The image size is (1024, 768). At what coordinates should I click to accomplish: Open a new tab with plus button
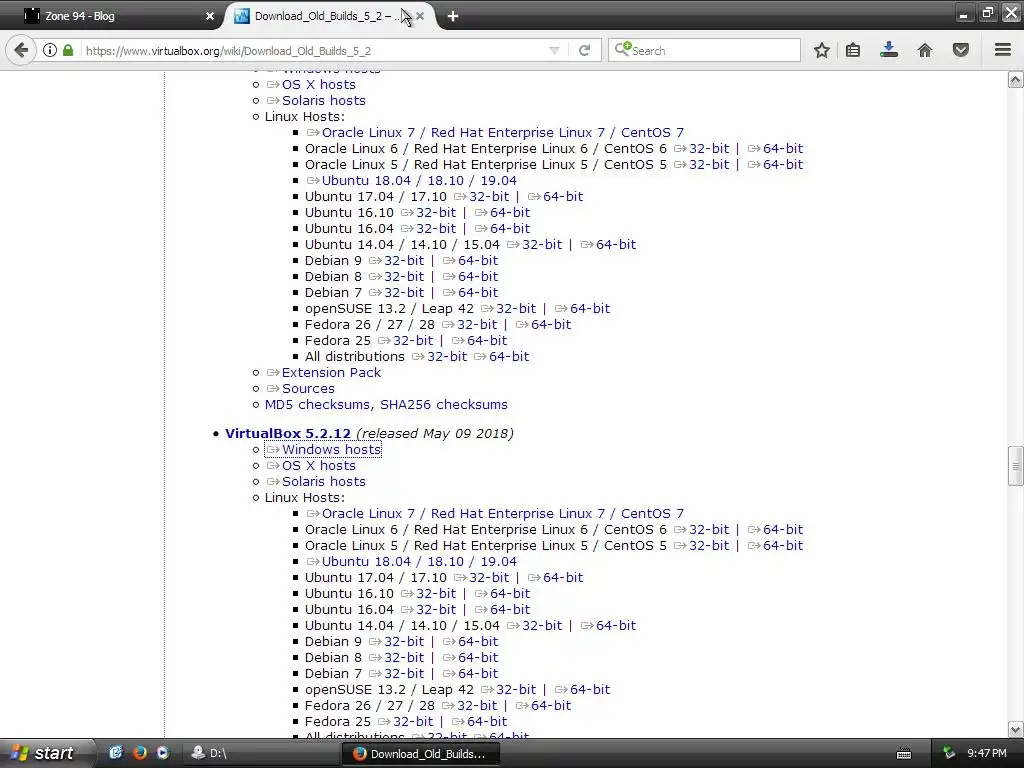click(x=453, y=16)
